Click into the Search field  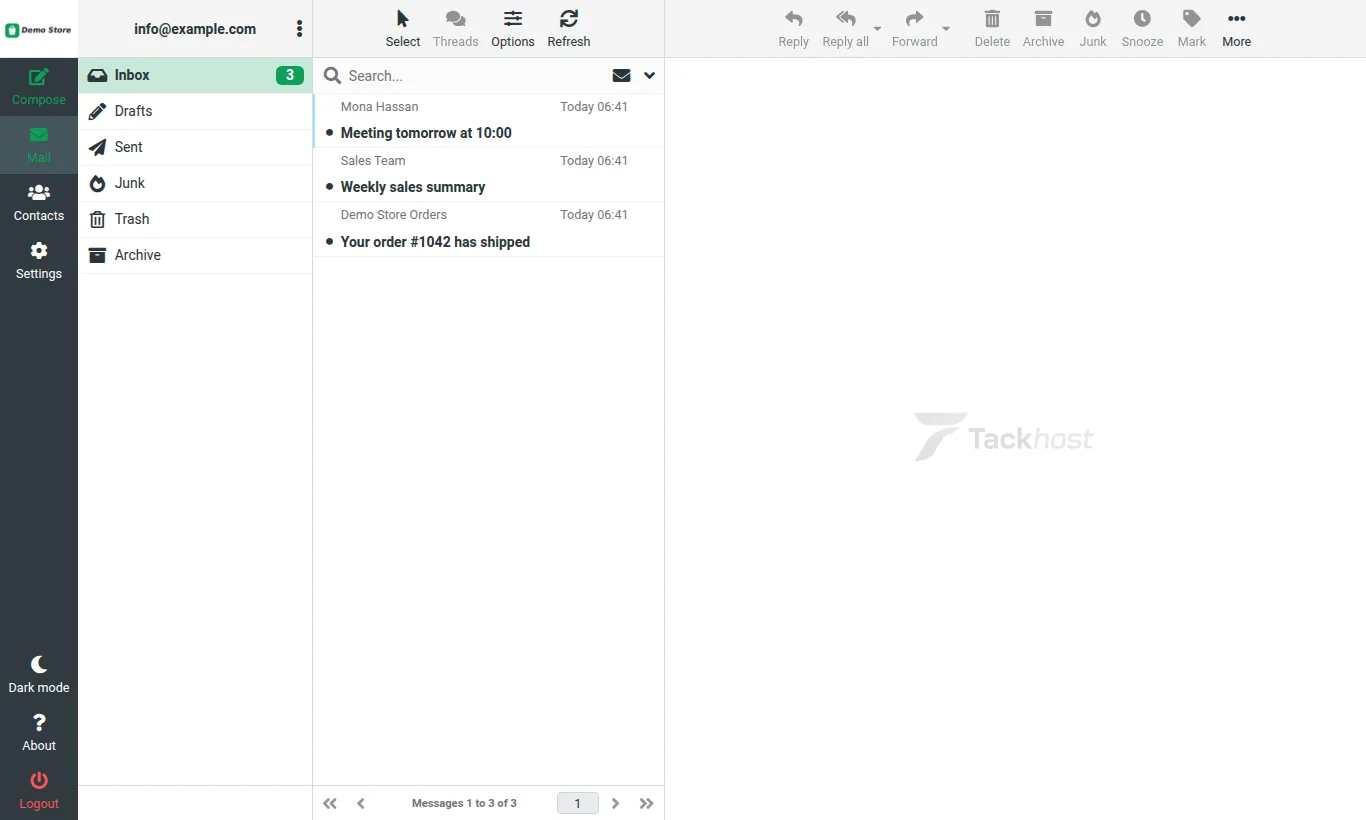point(475,76)
